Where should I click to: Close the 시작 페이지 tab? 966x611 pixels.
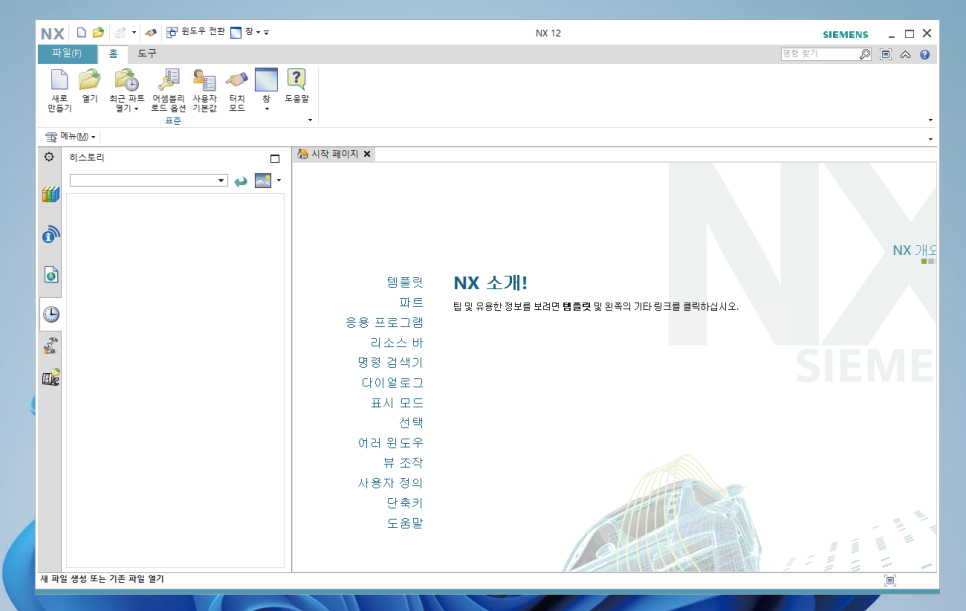point(367,154)
